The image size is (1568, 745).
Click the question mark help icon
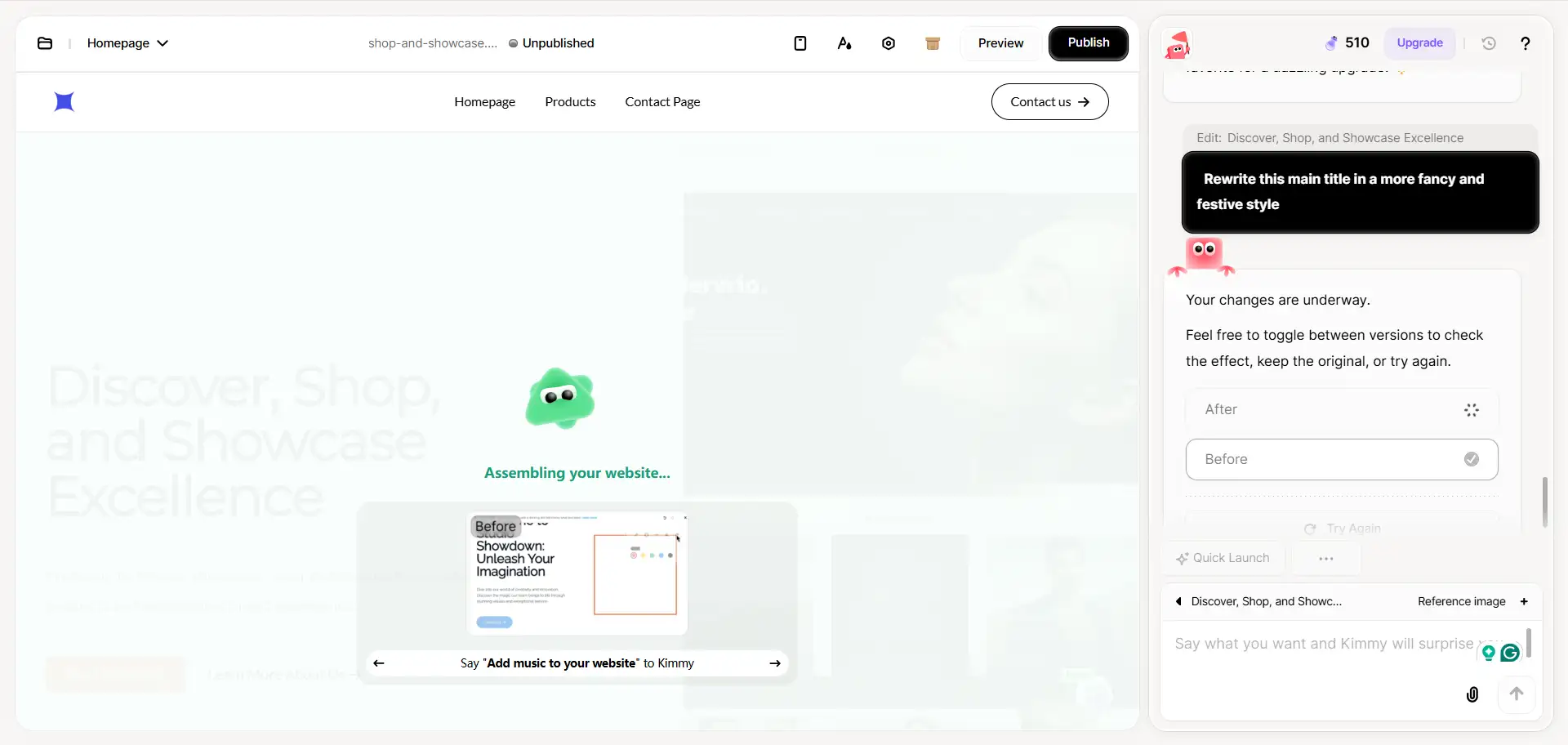(x=1525, y=43)
